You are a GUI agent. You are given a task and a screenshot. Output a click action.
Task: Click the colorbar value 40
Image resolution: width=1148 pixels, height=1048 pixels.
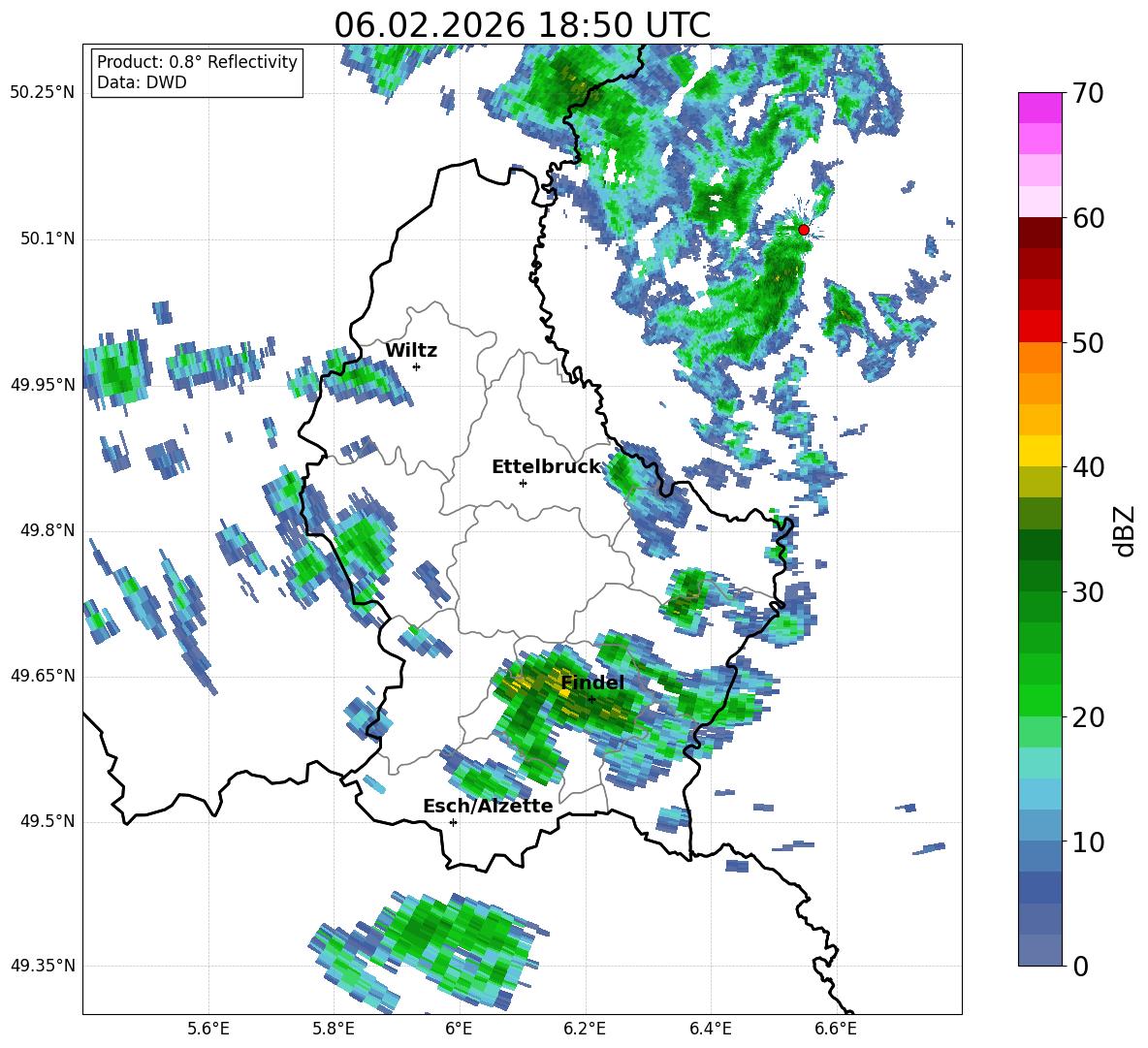(1088, 467)
